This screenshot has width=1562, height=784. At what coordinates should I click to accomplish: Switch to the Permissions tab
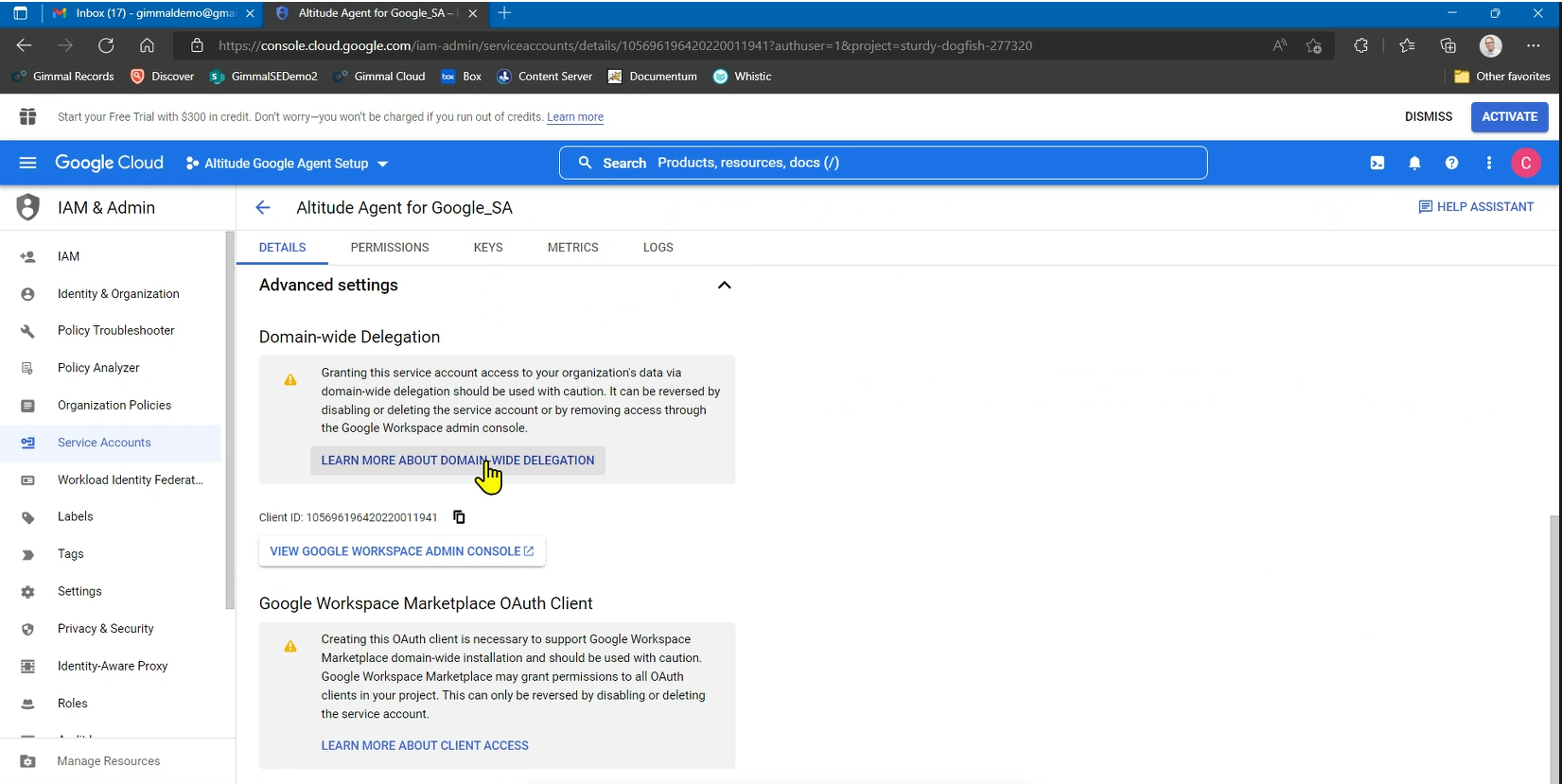389,248
